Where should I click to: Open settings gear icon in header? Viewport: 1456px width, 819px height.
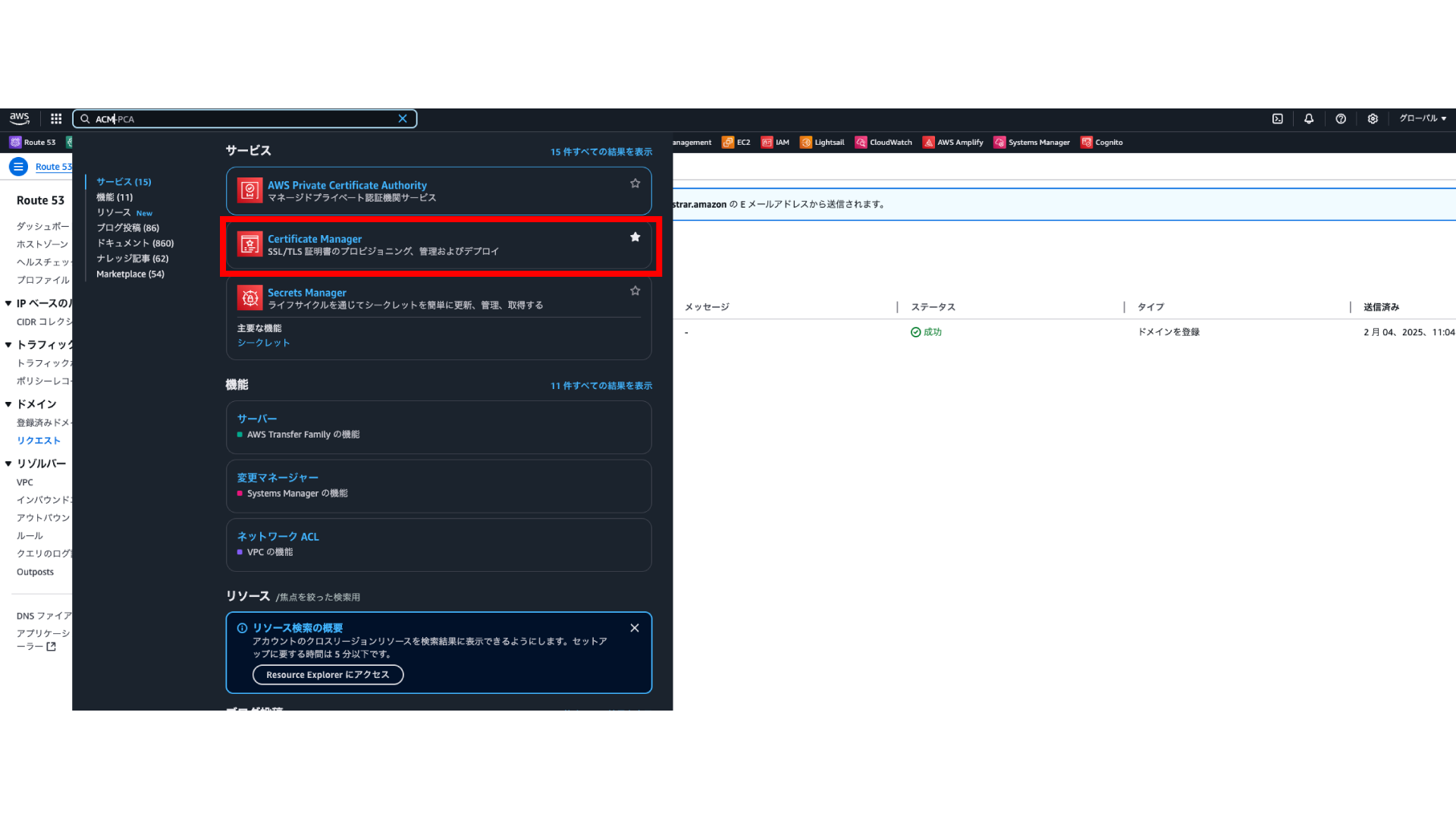[x=1373, y=118]
